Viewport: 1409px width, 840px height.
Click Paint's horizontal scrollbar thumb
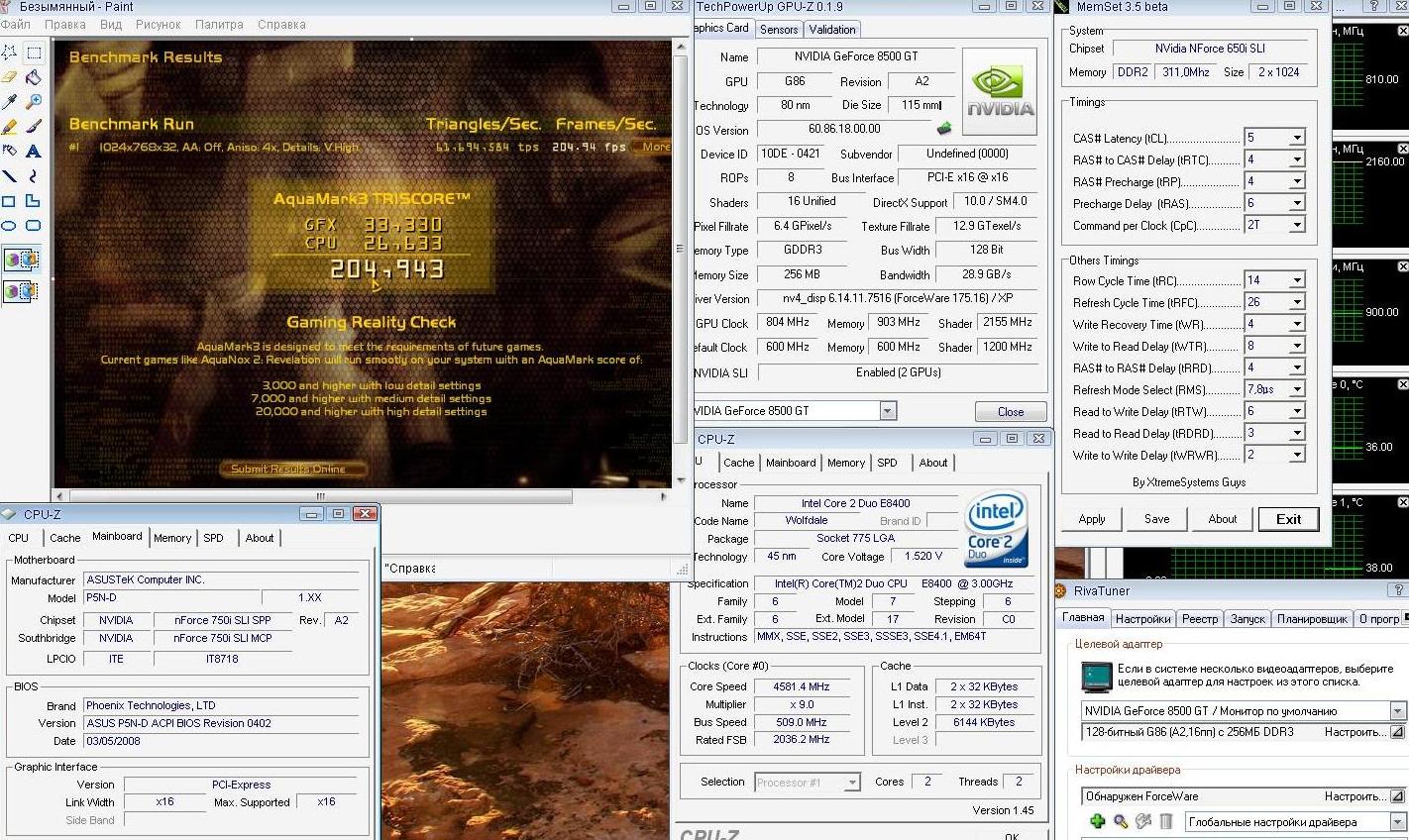click(319, 495)
